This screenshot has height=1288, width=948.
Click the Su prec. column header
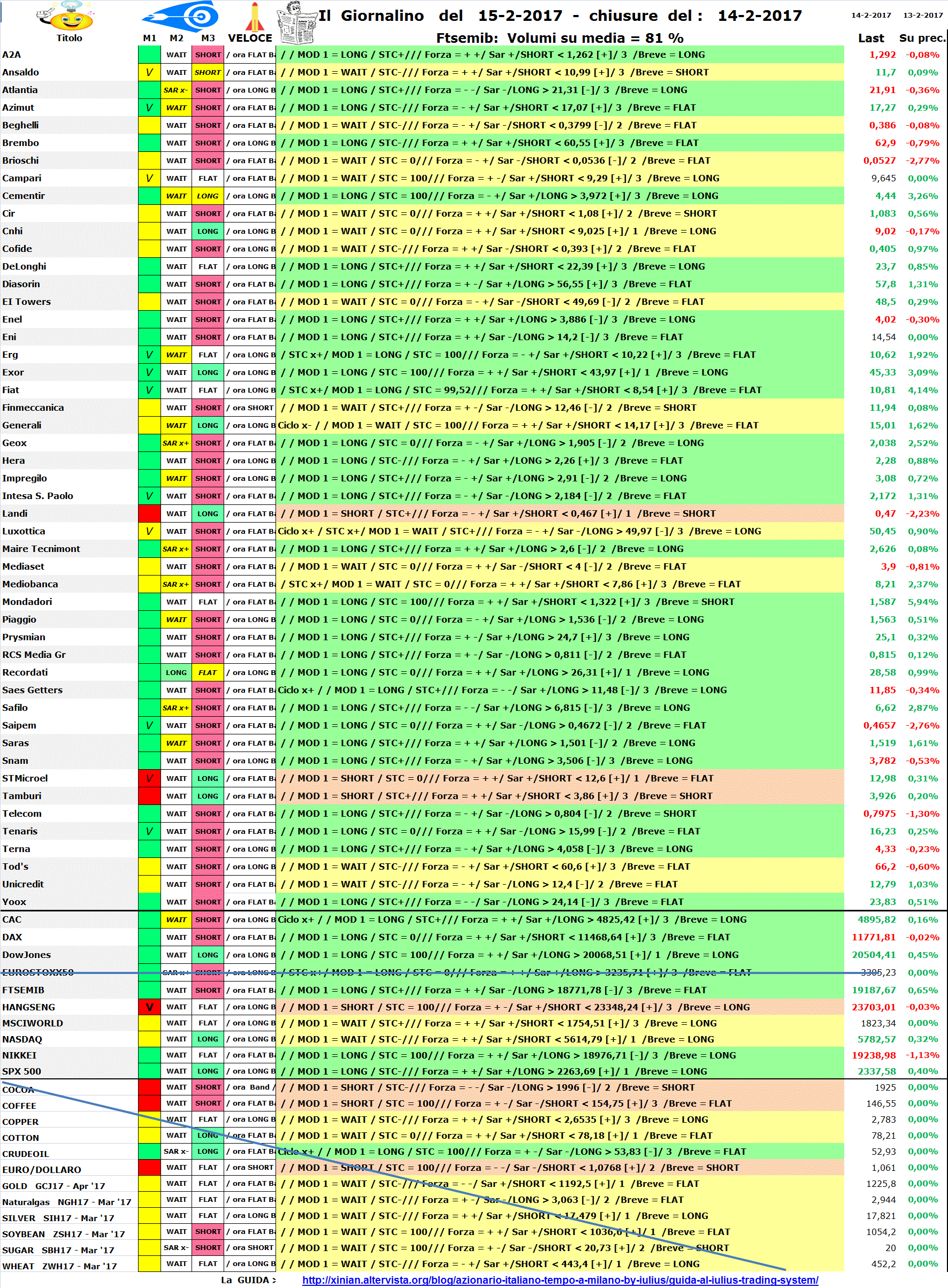pos(922,38)
